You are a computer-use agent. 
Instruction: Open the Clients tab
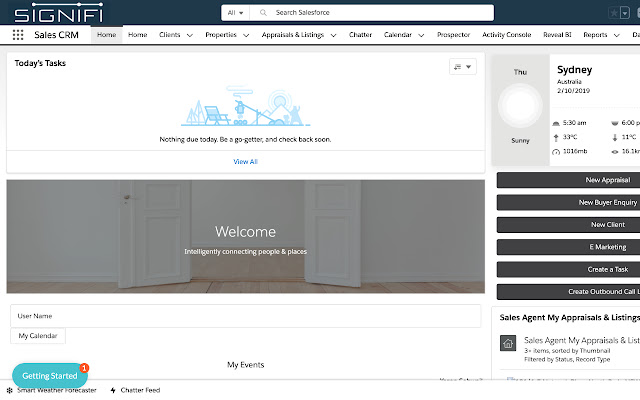(169, 35)
